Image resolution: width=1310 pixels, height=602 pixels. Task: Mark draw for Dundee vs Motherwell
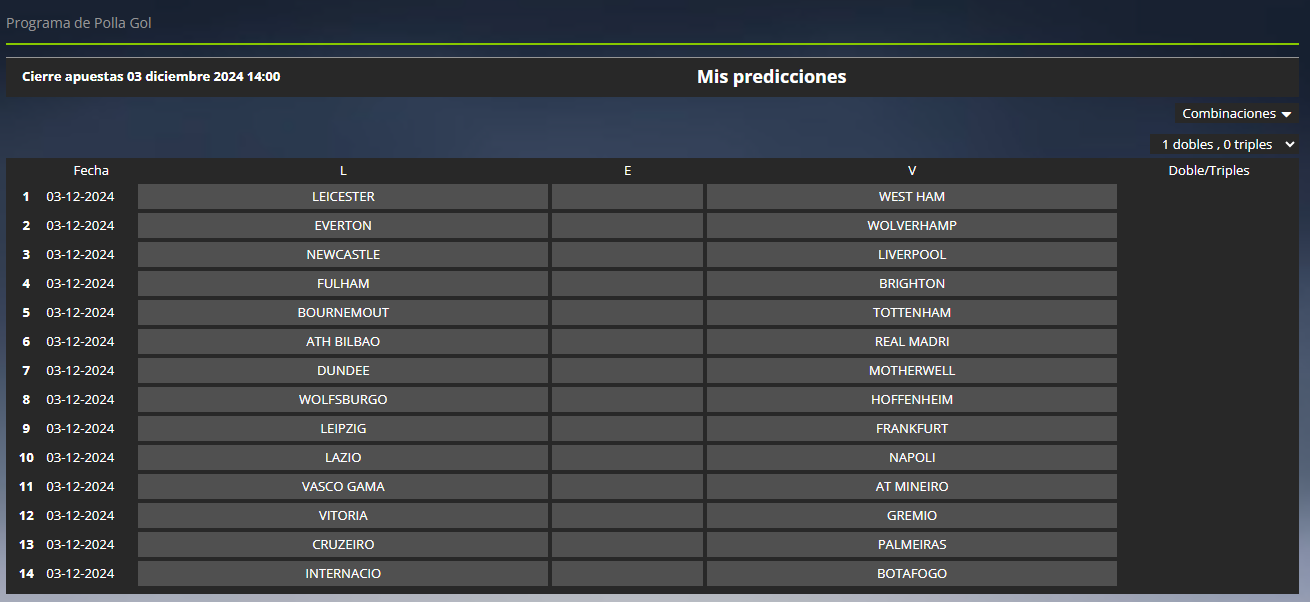tap(627, 371)
